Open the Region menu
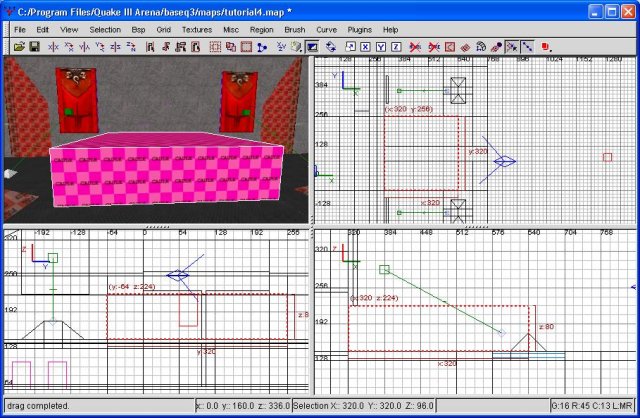The image size is (640, 418). [262, 30]
